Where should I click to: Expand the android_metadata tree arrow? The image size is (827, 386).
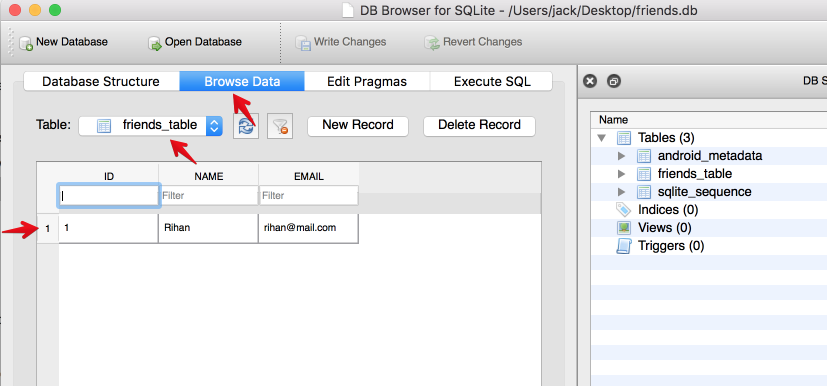coord(621,156)
